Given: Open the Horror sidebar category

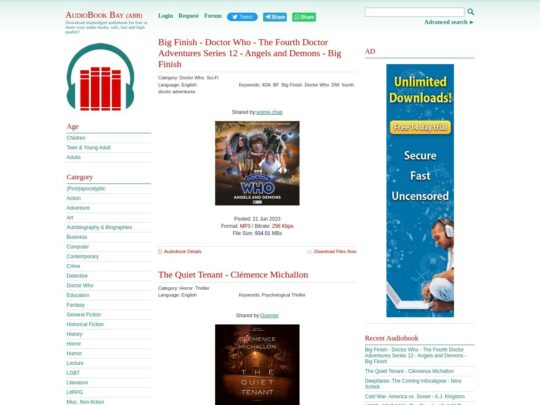Looking at the screenshot, I should coord(74,344).
